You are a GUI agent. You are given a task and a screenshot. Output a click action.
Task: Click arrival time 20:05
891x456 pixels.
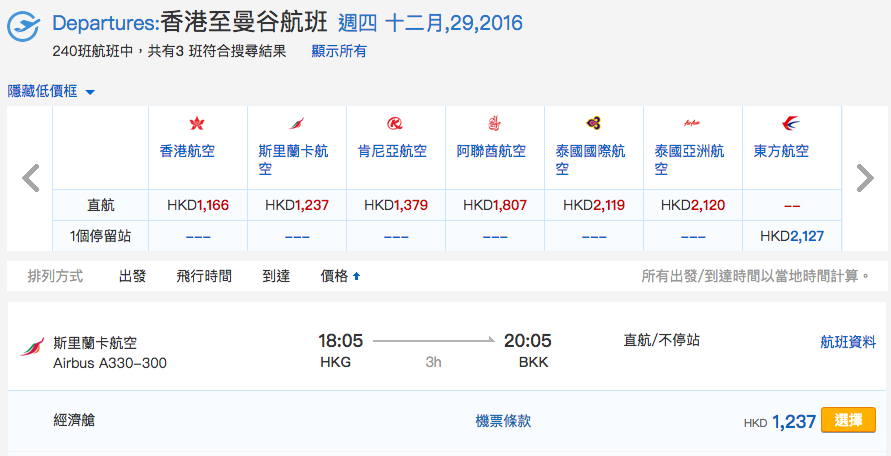tap(527, 341)
